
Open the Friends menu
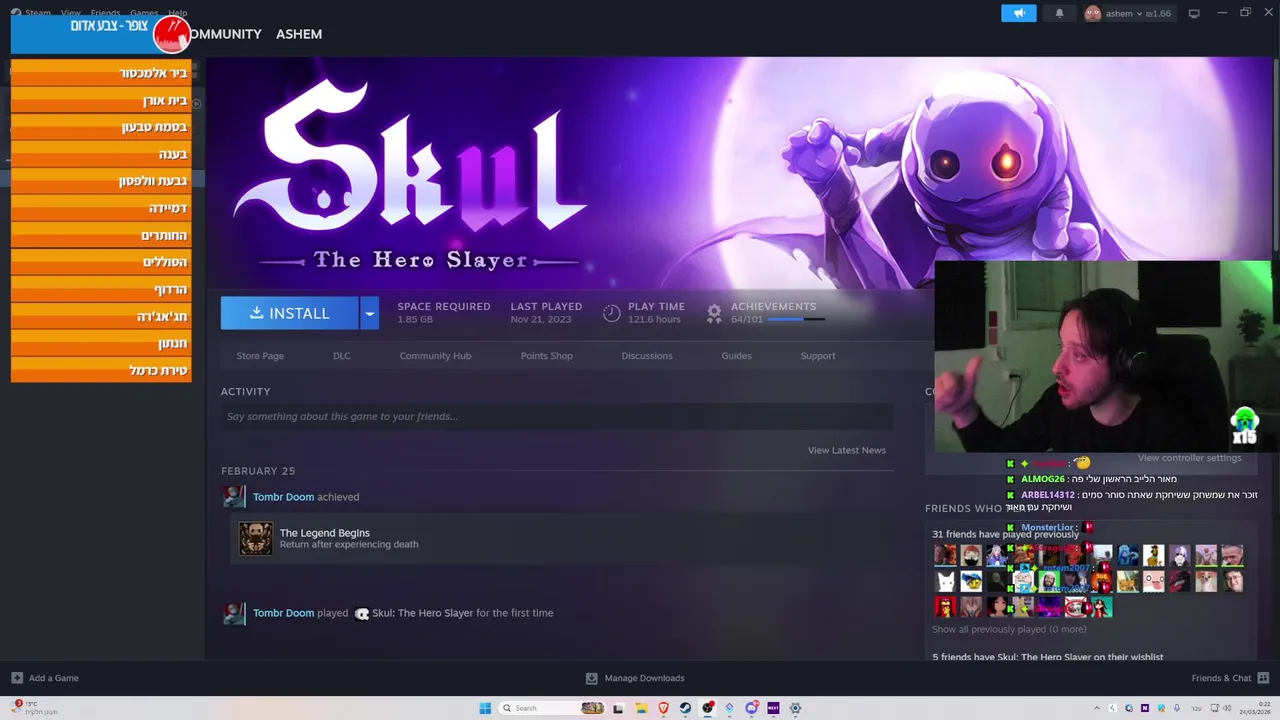tap(105, 13)
